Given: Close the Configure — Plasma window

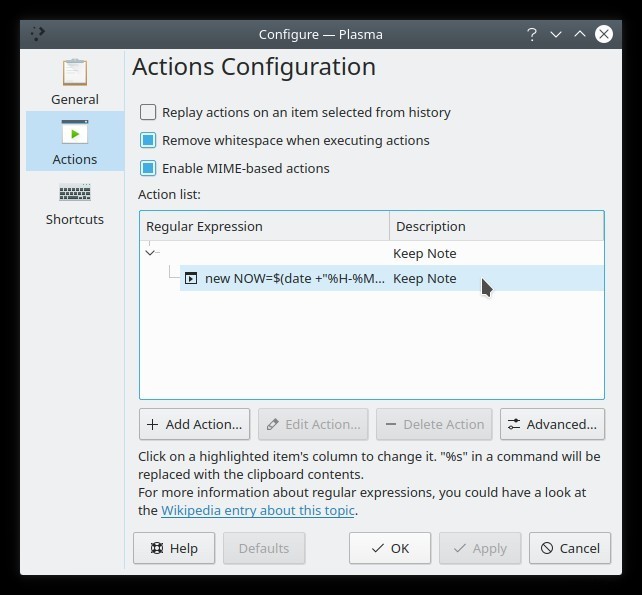Looking at the screenshot, I should pyautogui.click(x=604, y=34).
